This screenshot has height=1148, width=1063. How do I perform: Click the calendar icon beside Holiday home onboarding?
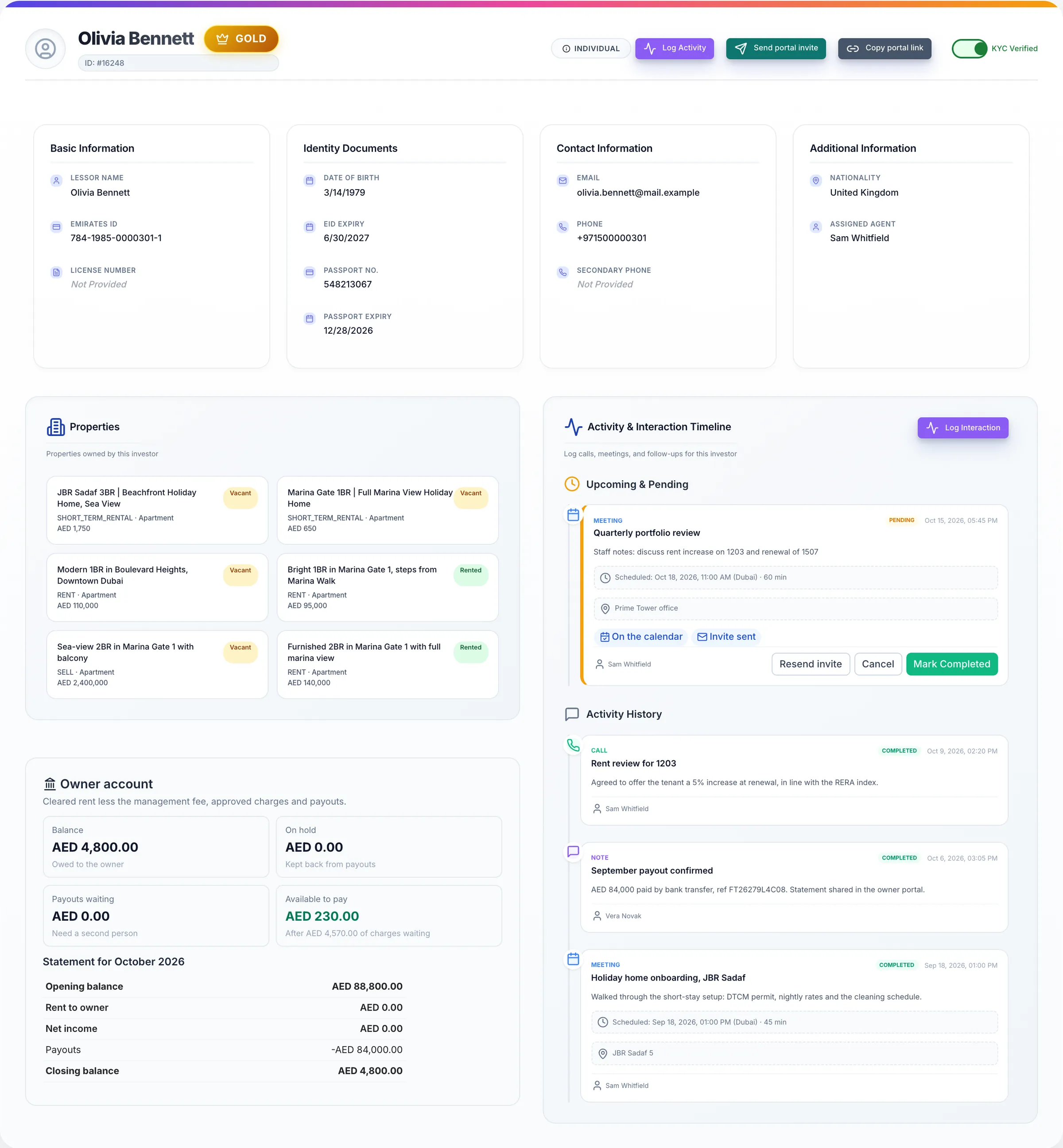pos(573,959)
